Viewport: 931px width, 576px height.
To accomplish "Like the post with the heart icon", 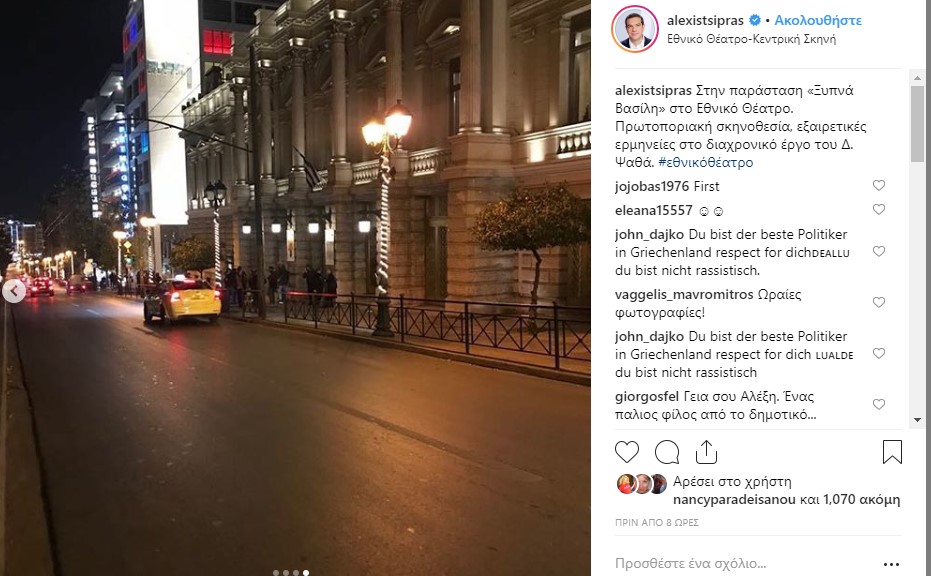I will [x=626, y=452].
